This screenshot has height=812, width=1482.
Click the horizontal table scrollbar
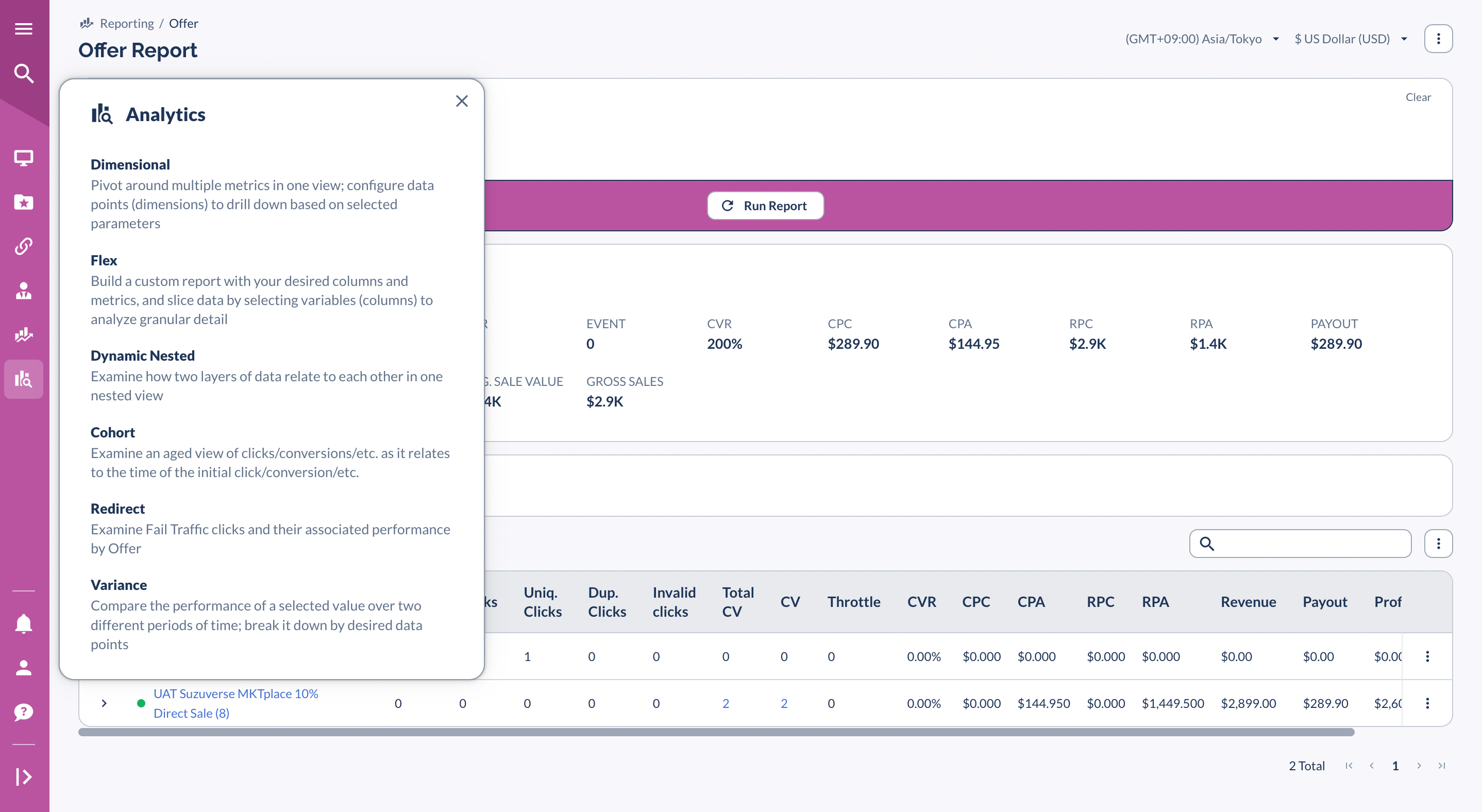pyautogui.click(x=716, y=733)
